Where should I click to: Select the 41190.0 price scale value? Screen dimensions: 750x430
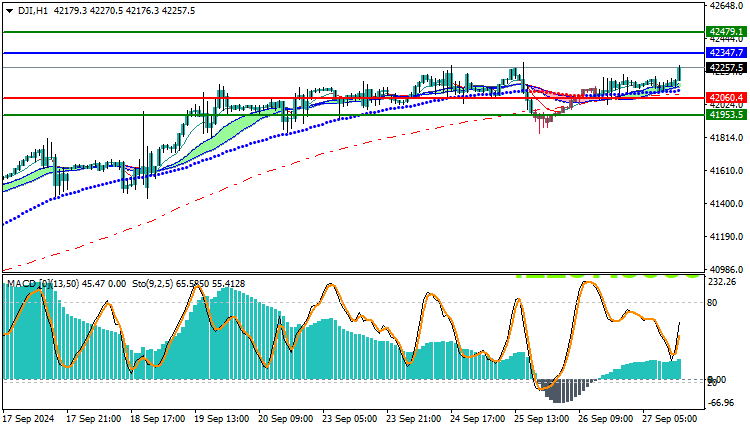coord(726,237)
